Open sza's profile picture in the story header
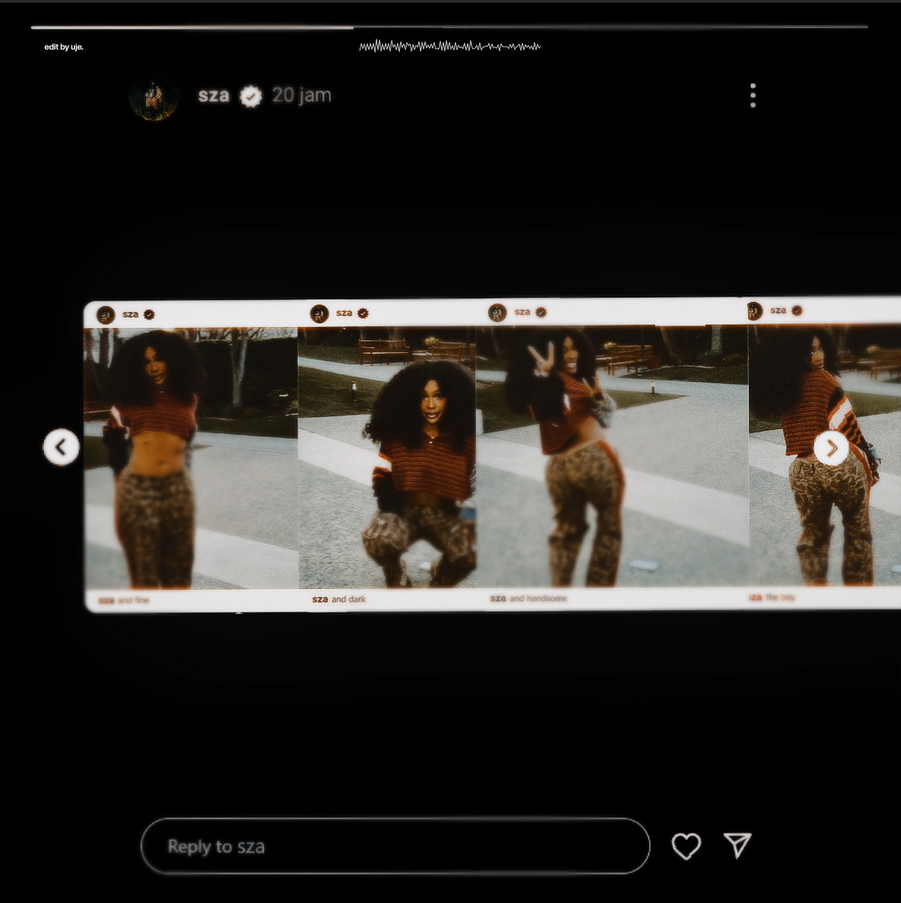Screen dimensions: 901x903 pos(153,97)
